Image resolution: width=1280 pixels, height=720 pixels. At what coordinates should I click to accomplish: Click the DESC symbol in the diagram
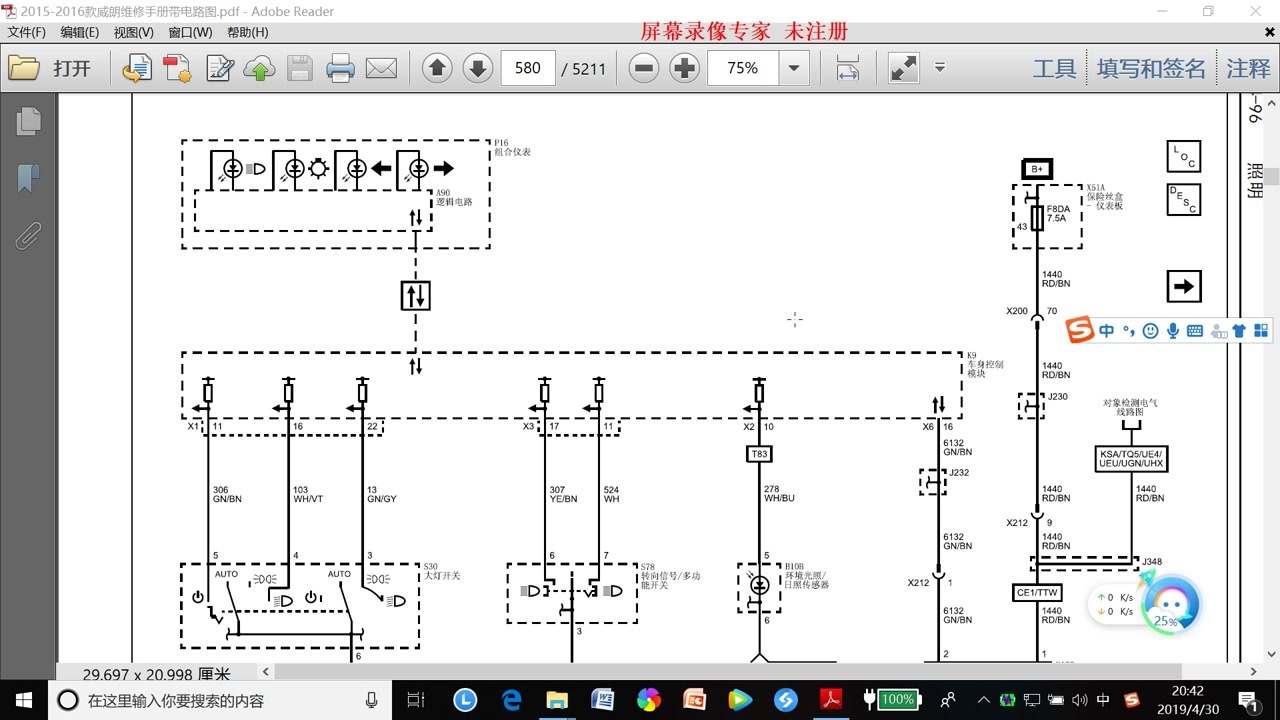1184,199
